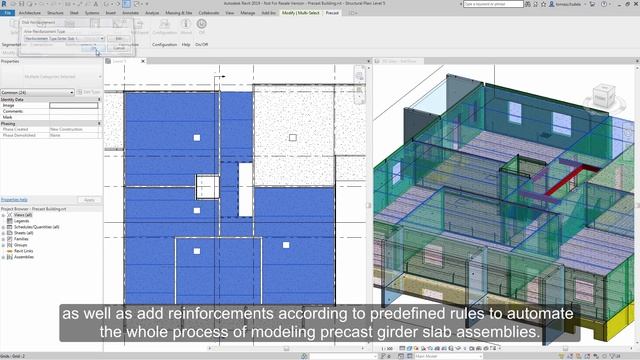Viewport: 640px width, 360px height.
Task: Open the Multiple Categories Selected type selector
Action: click(x=51, y=77)
